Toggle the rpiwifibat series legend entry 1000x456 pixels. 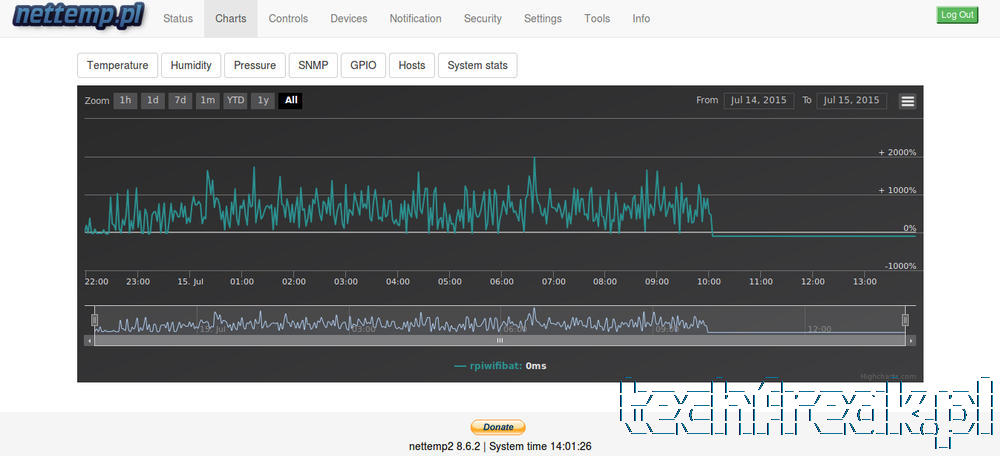(x=500, y=366)
